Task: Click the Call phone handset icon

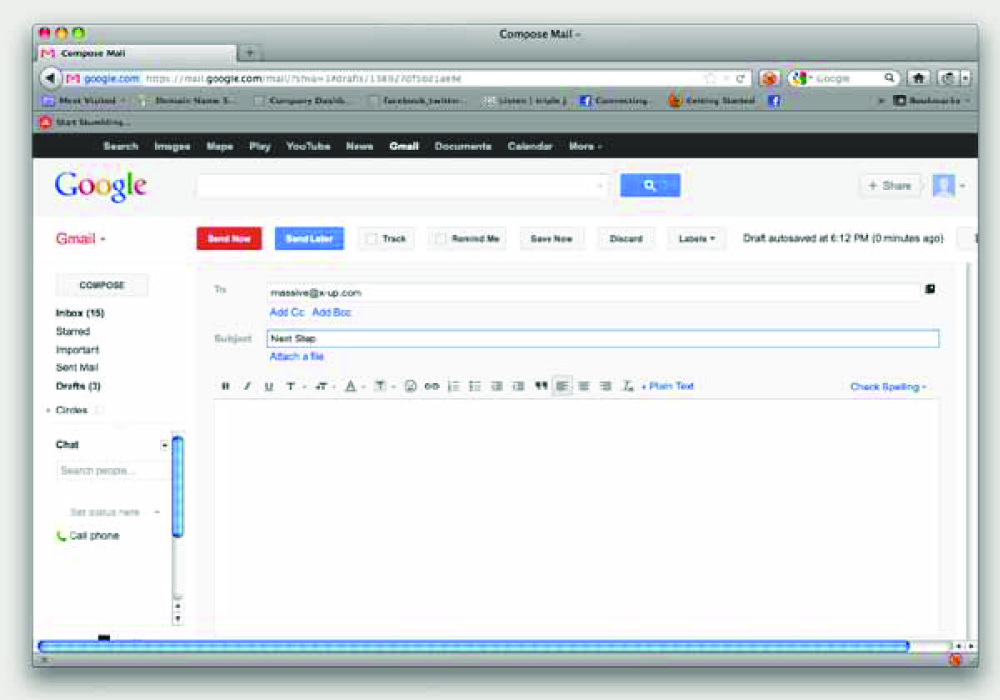Action: (61, 536)
